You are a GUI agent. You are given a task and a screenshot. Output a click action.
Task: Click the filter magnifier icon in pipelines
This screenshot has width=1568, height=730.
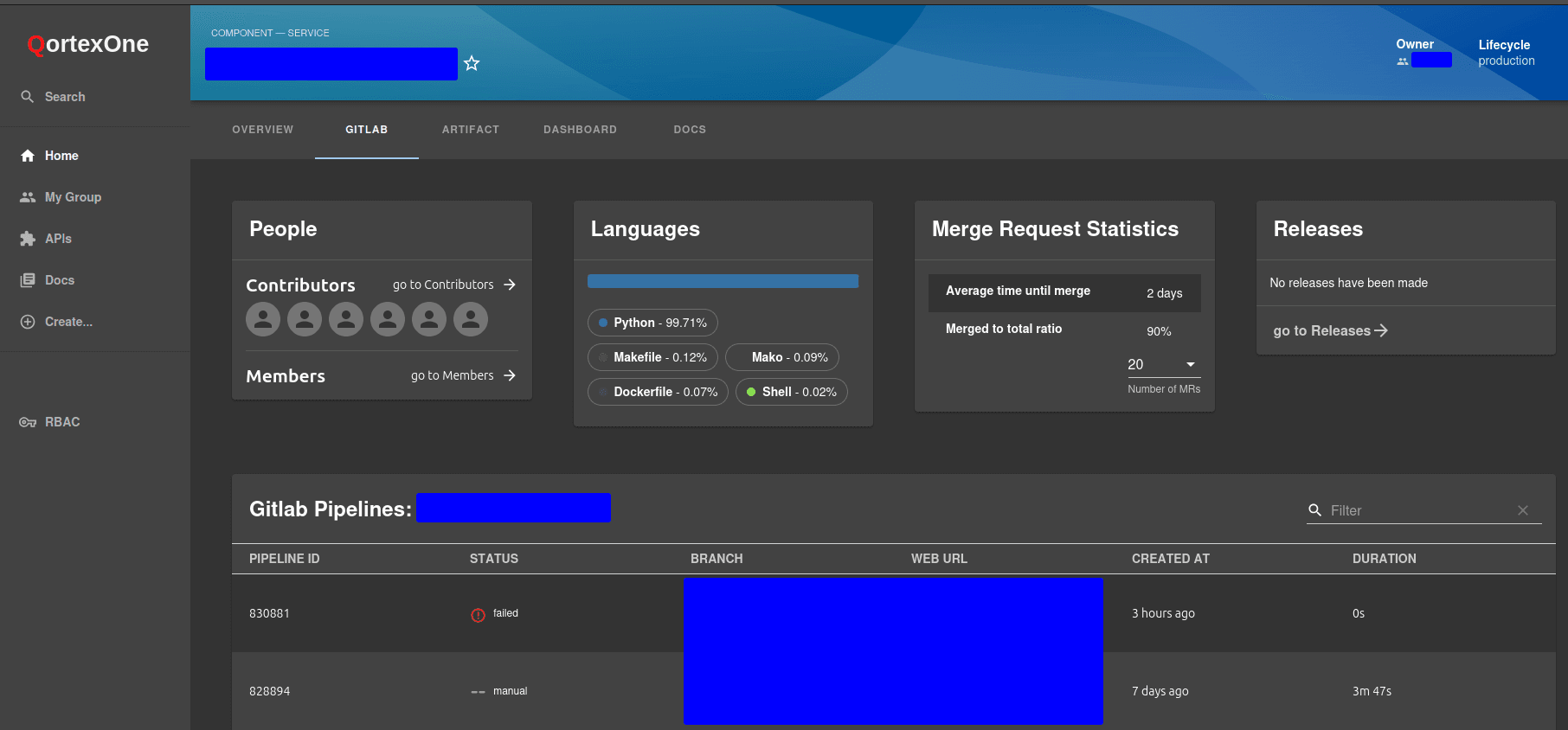[x=1314, y=510]
